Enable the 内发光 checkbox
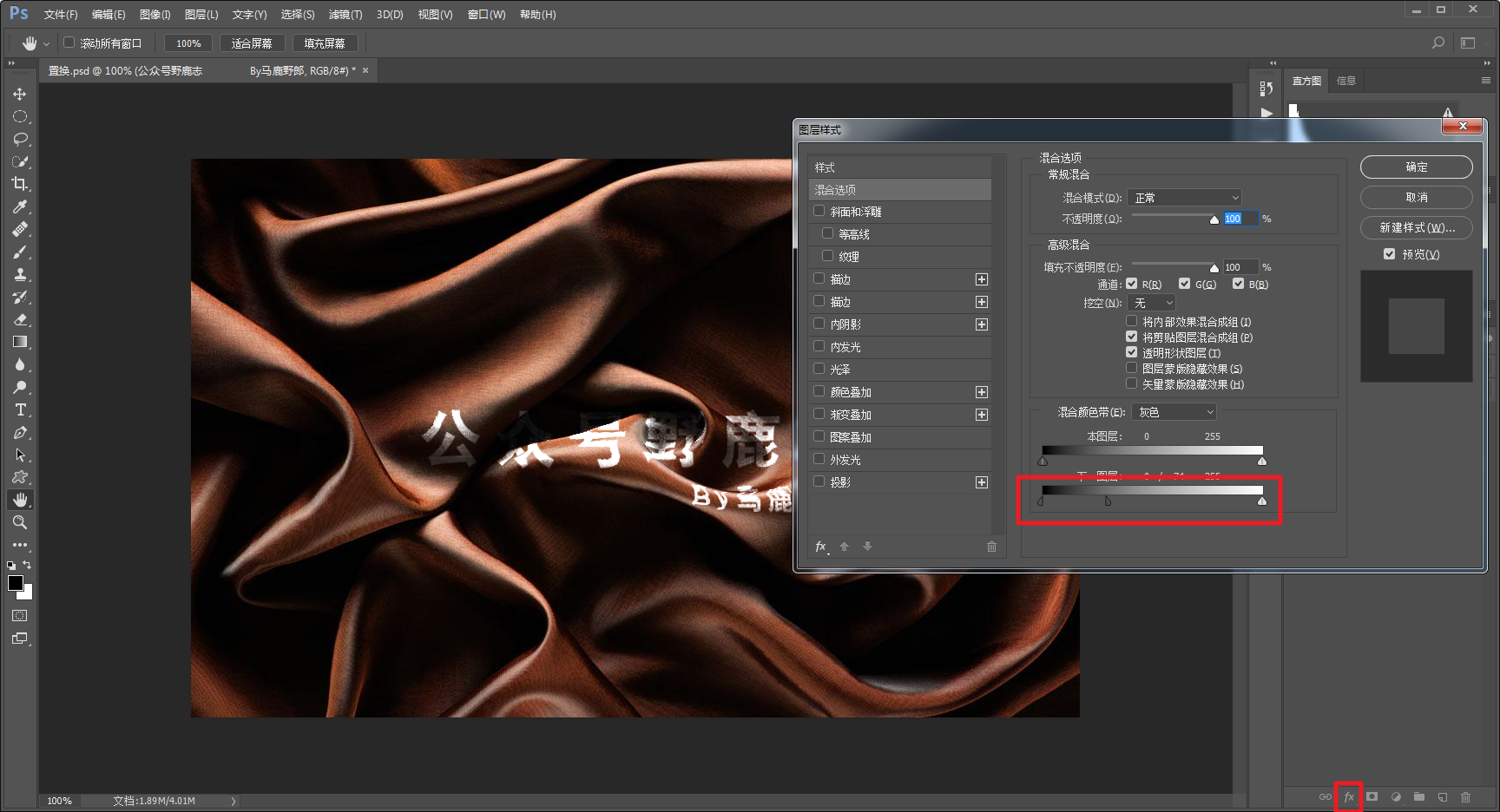 819,346
